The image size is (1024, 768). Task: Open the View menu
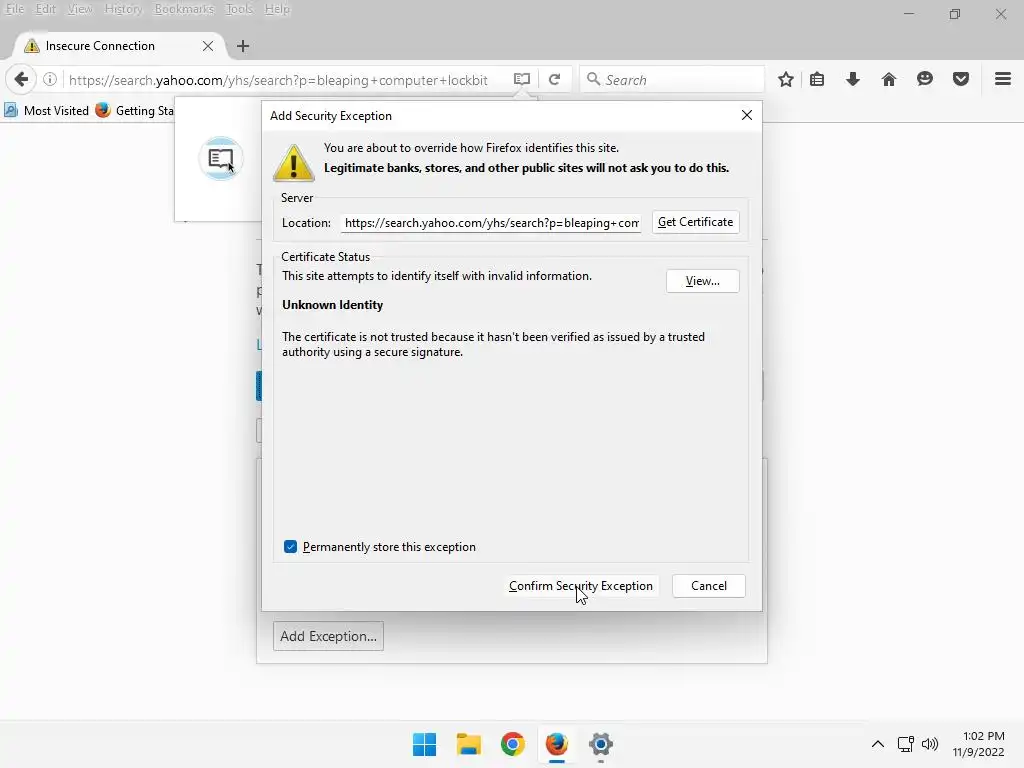point(80,9)
